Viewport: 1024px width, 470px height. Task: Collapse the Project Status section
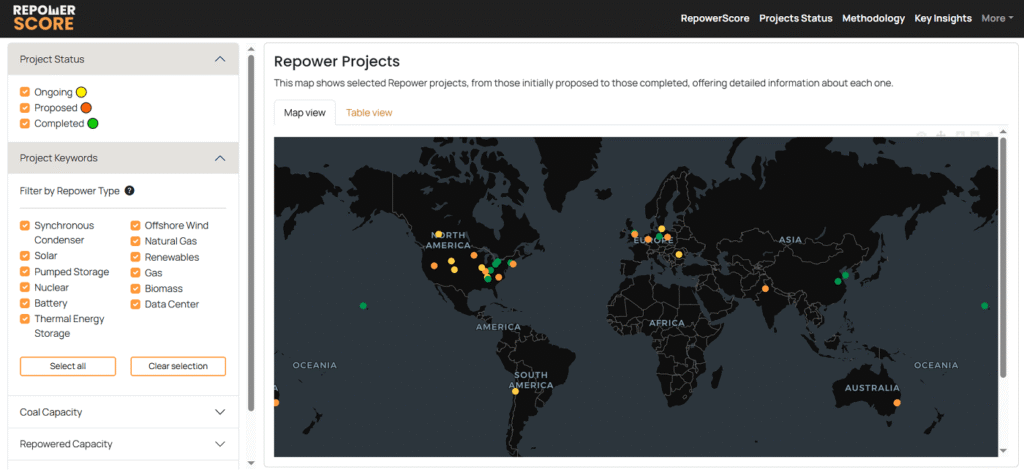pos(220,60)
